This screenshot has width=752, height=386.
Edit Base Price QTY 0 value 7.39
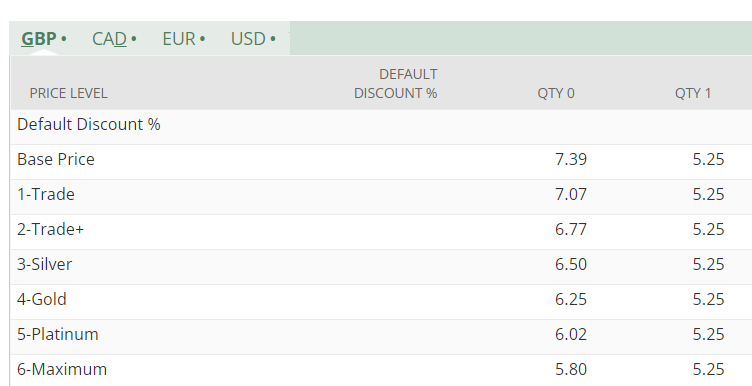pyautogui.click(x=571, y=159)
